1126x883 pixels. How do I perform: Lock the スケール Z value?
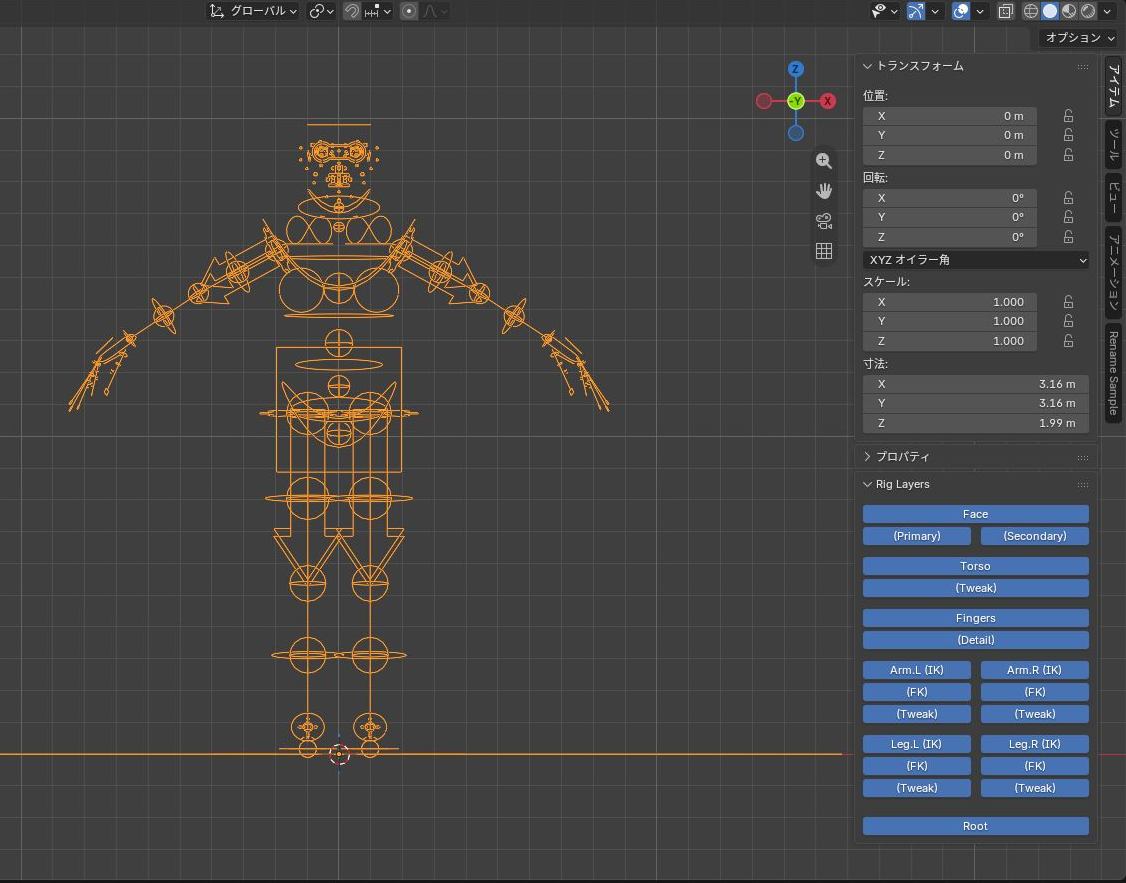point(1069,341)
